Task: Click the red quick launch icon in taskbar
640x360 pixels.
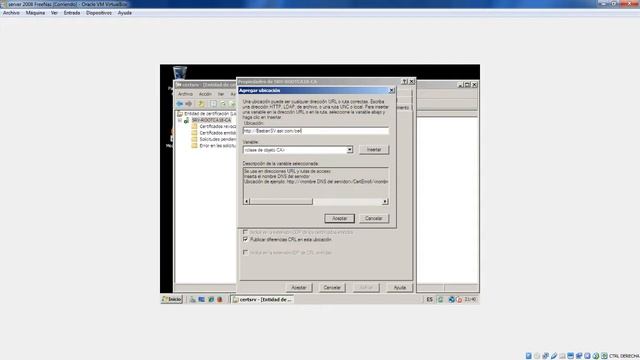Action: tap(220, 300)
